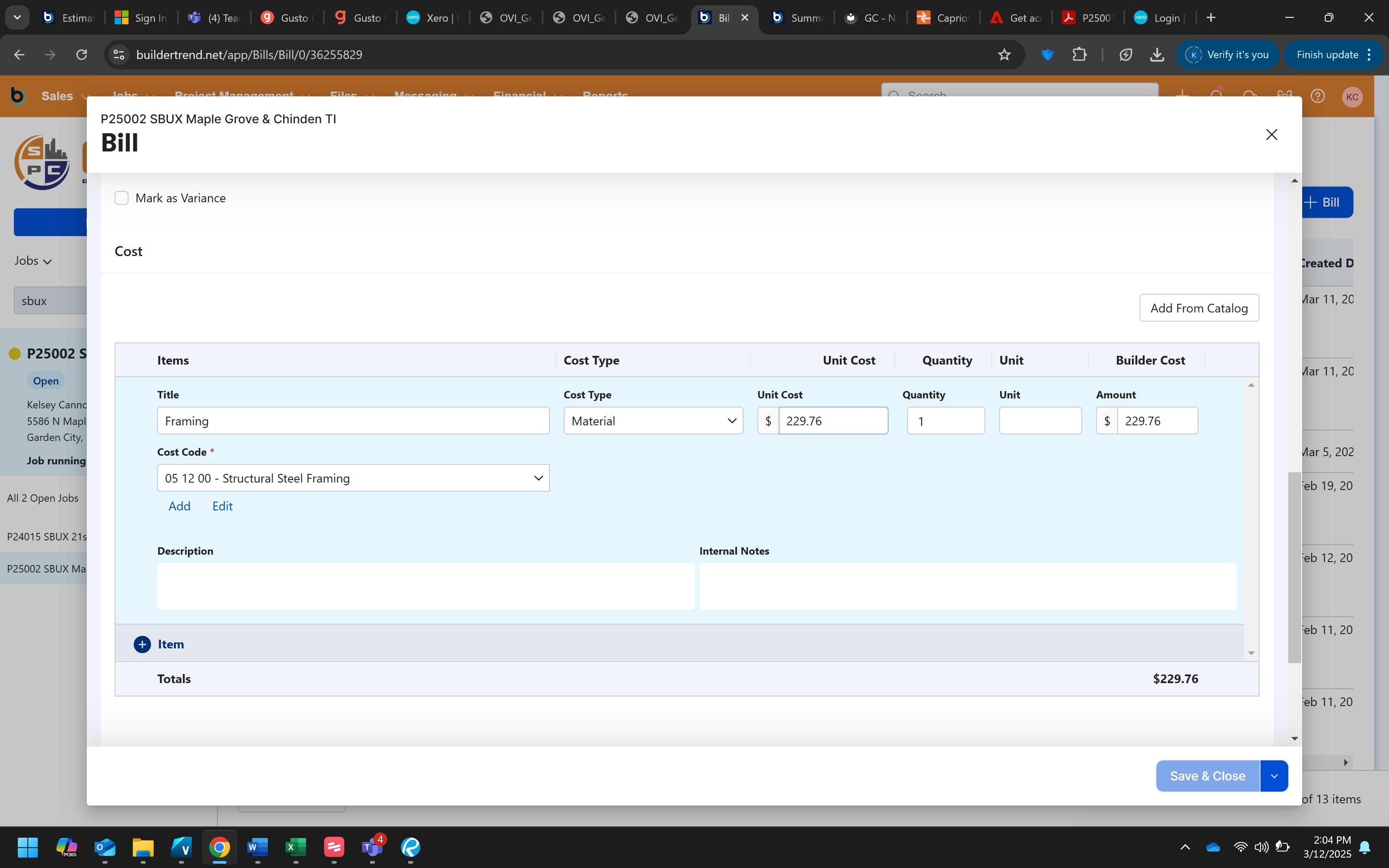Click Add From Catalog button
The width and height of the screenshot is (1389, 868).
[1198, 308]
